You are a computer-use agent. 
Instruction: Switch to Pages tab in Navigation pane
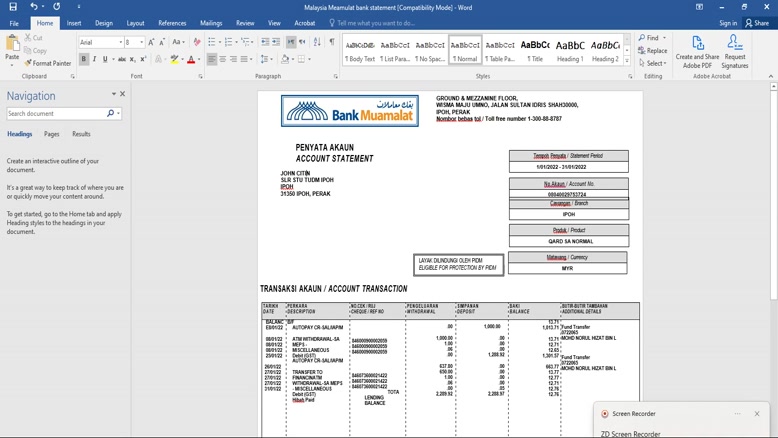51,134
